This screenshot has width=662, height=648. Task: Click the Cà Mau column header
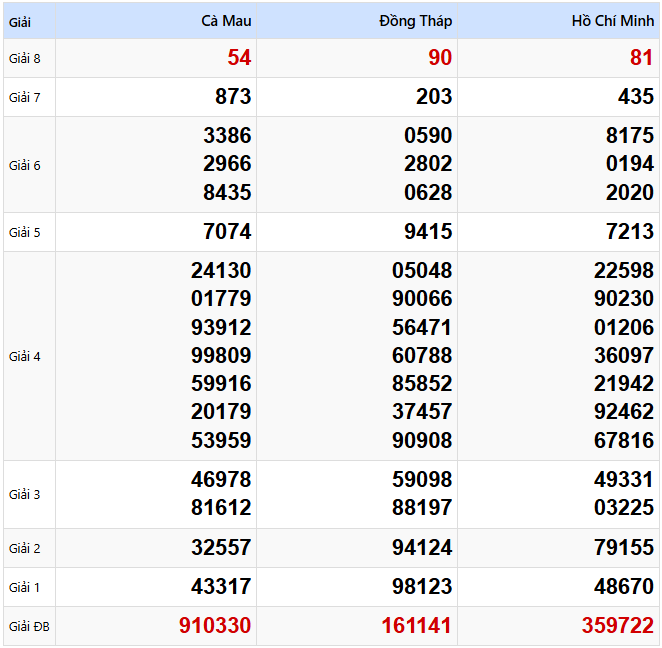pyautogui.click(x=226, y=21)
